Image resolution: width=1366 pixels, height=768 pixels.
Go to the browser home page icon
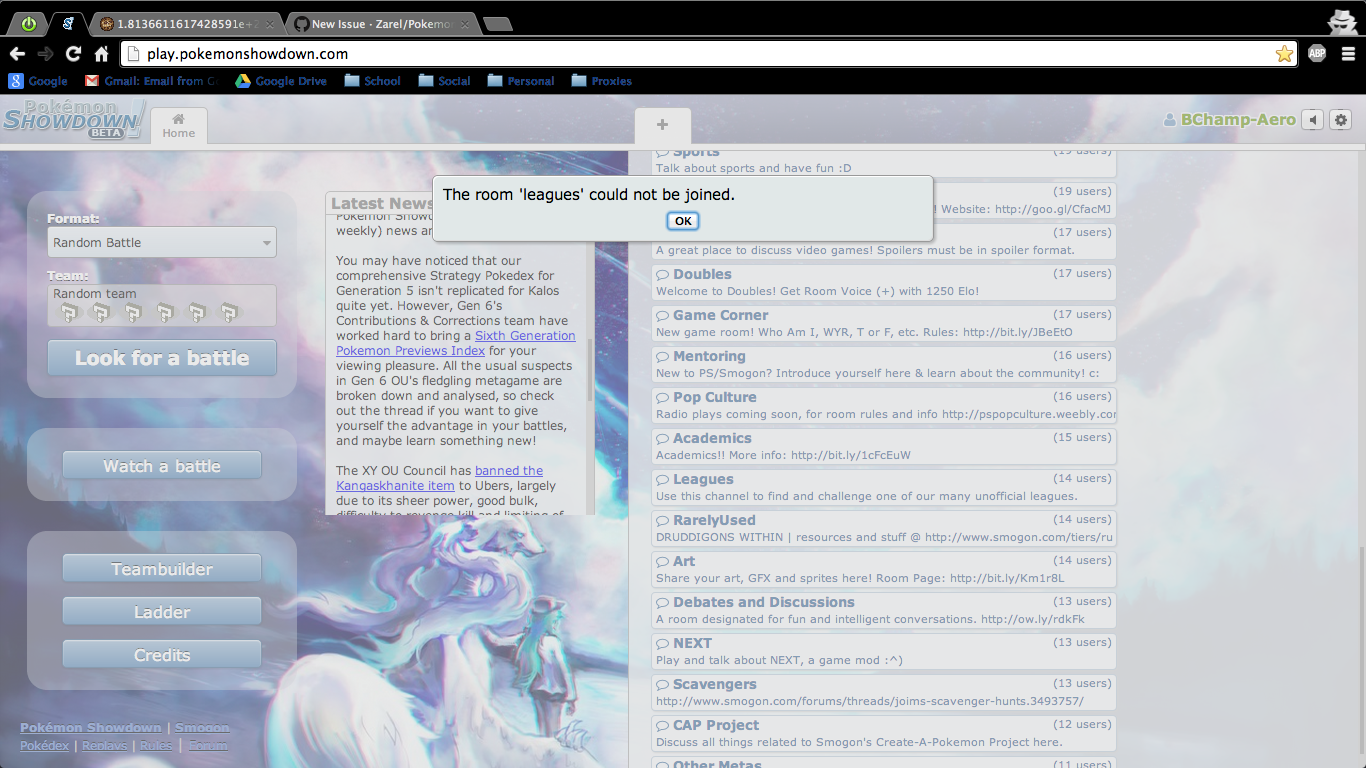pos(101,54)
